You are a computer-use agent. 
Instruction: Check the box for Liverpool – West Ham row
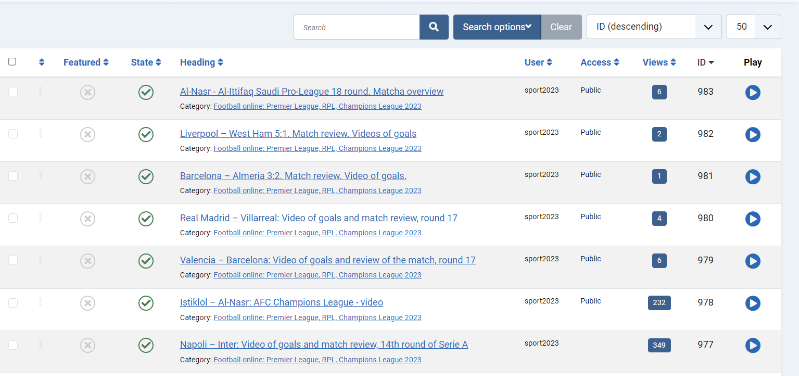tap(13, 134)
